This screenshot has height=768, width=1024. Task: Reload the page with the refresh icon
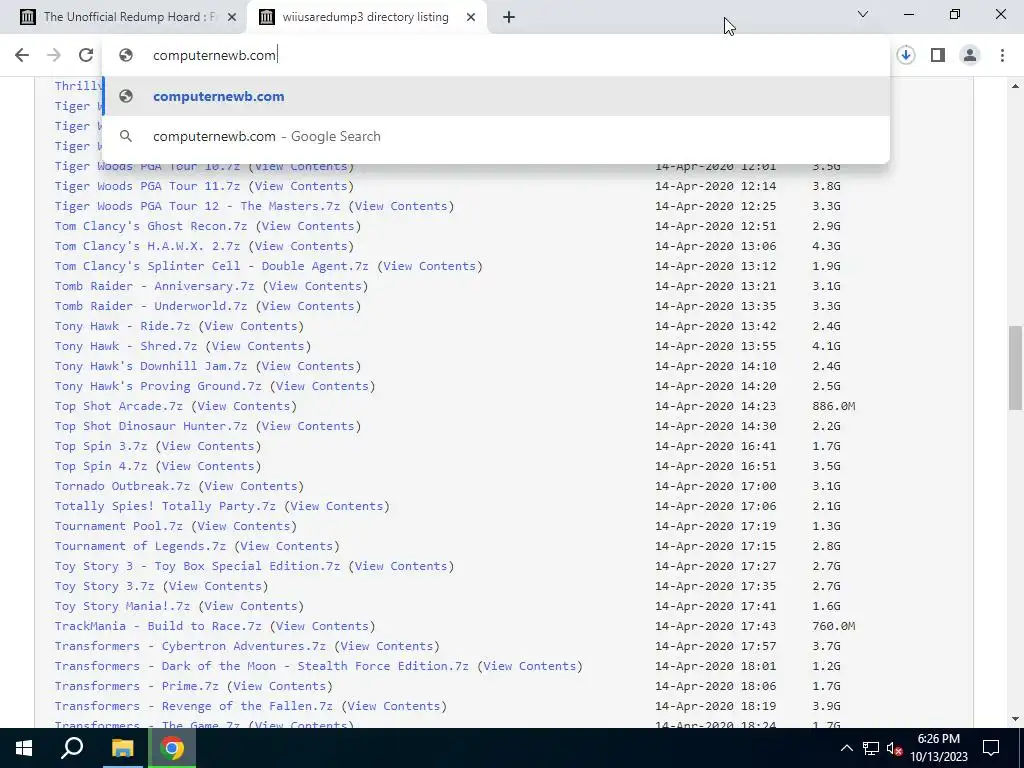(x=86, y=55)
